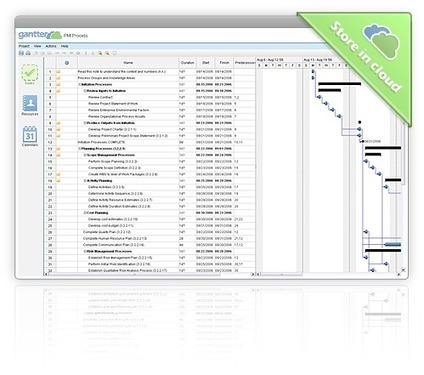Viewport: 424px width, 375px height.
Task: Click row number 12 header
Action: [x=50, y=142]
